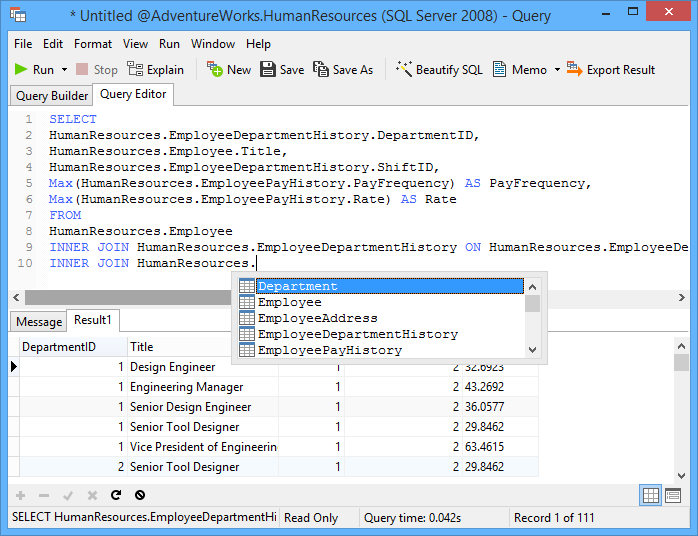Click the Department table icon in autocomplete

point(247,286)
